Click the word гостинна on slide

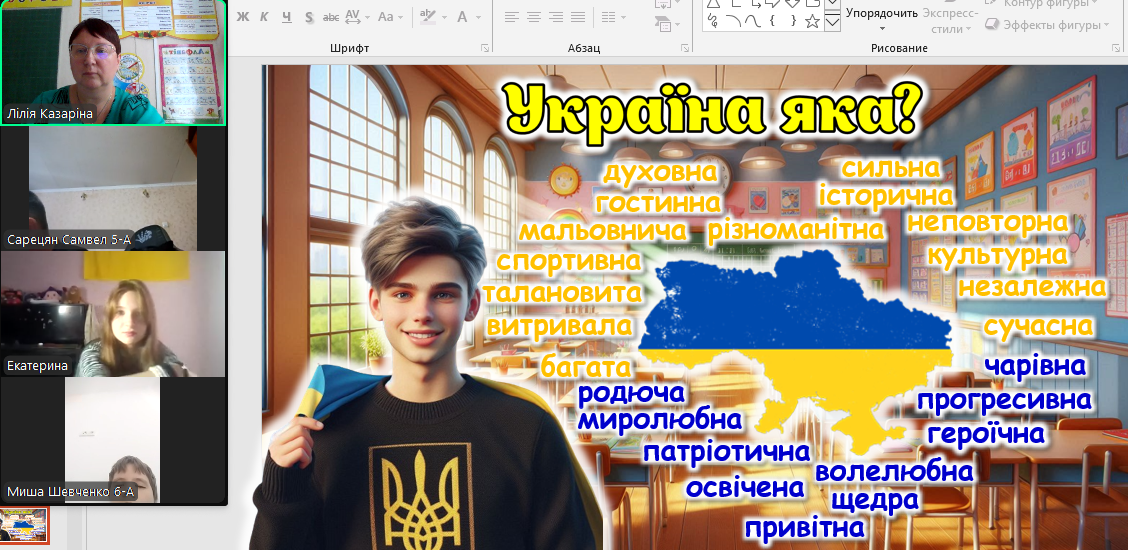point(658,203)
